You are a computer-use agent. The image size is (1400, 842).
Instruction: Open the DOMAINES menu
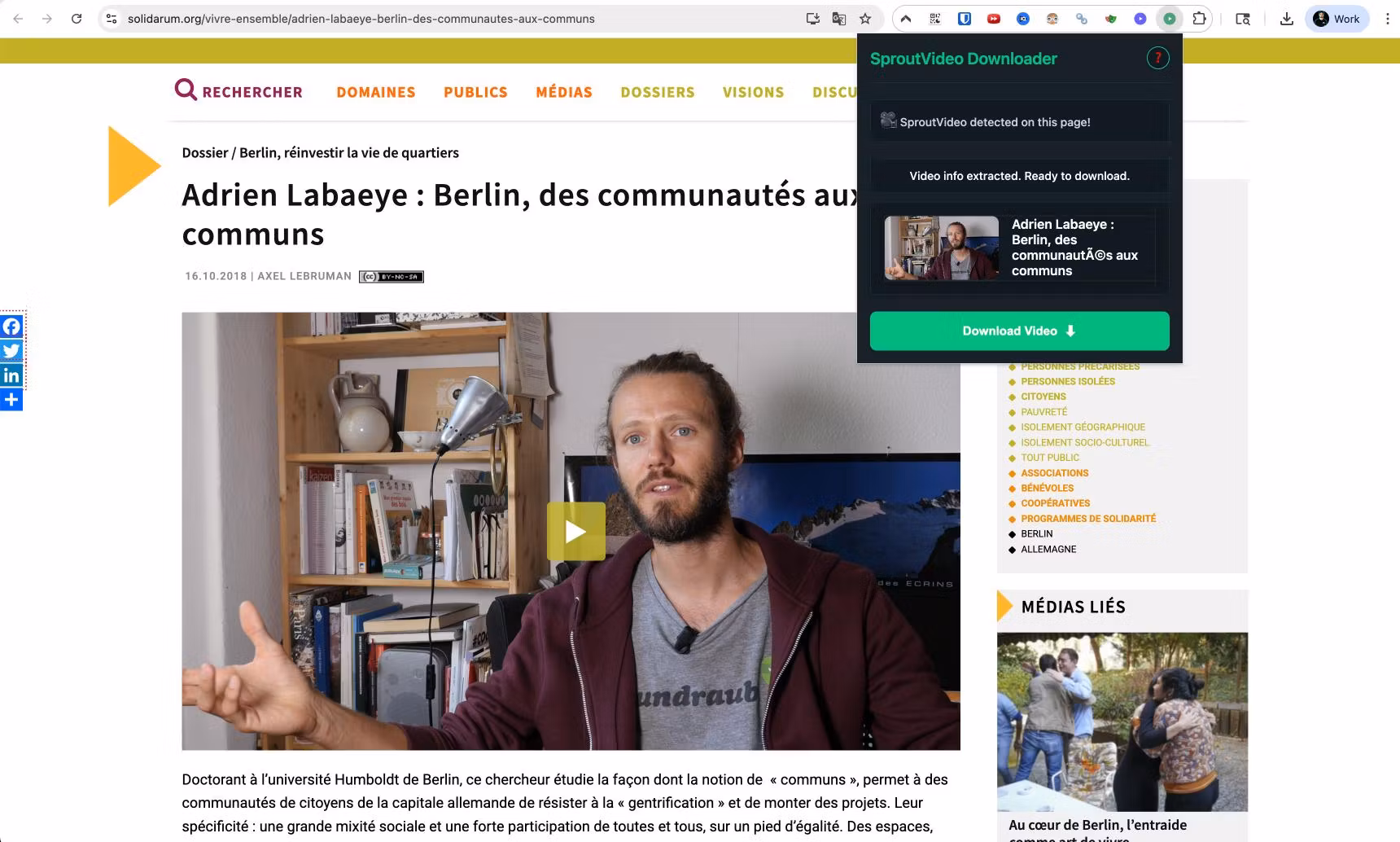click(376, 92)
